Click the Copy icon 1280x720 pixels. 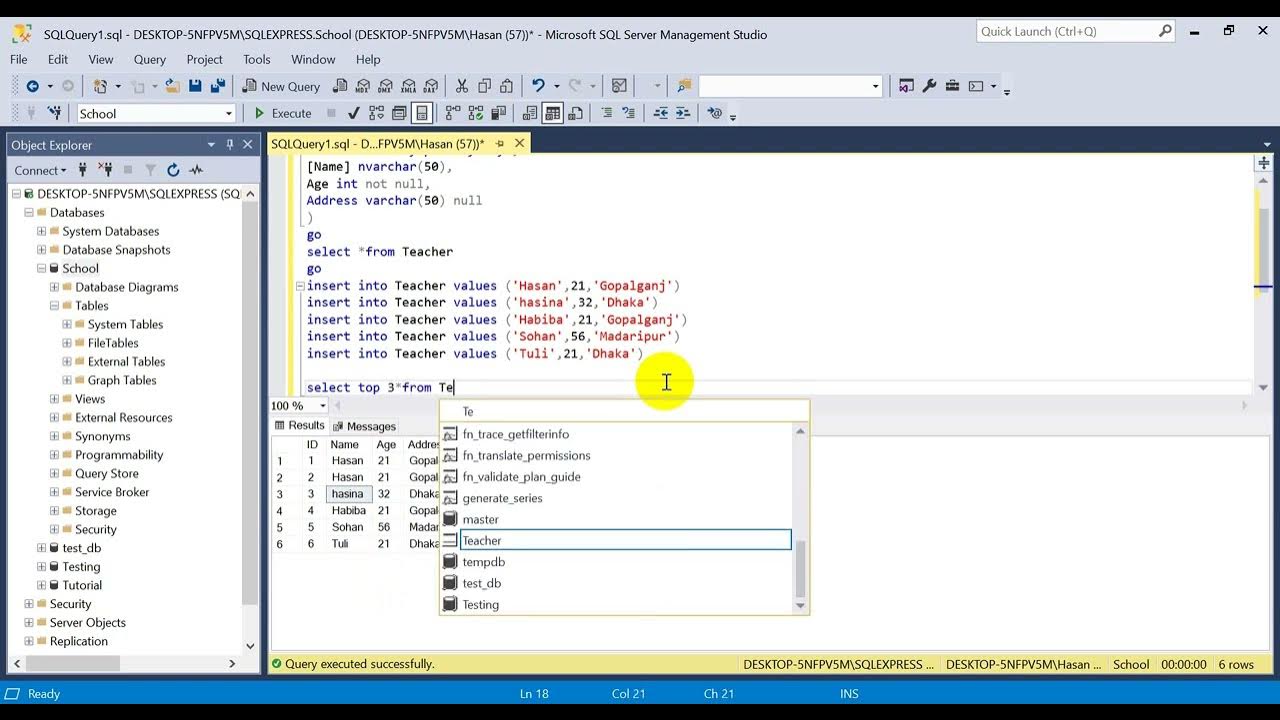484,86
